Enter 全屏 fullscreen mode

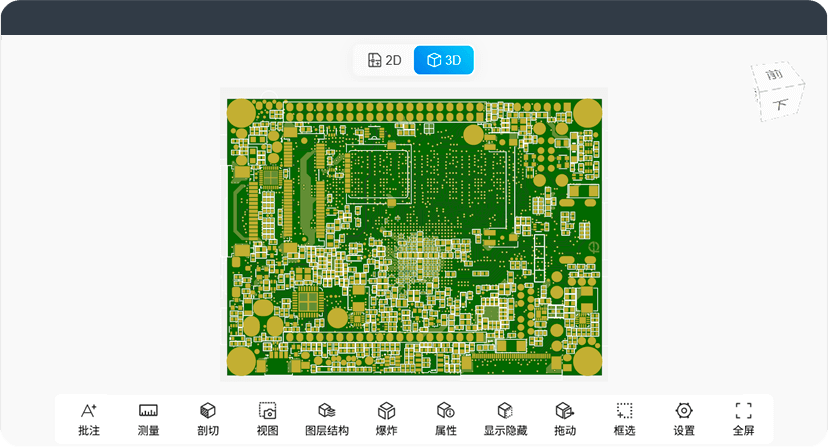(743, 418)
